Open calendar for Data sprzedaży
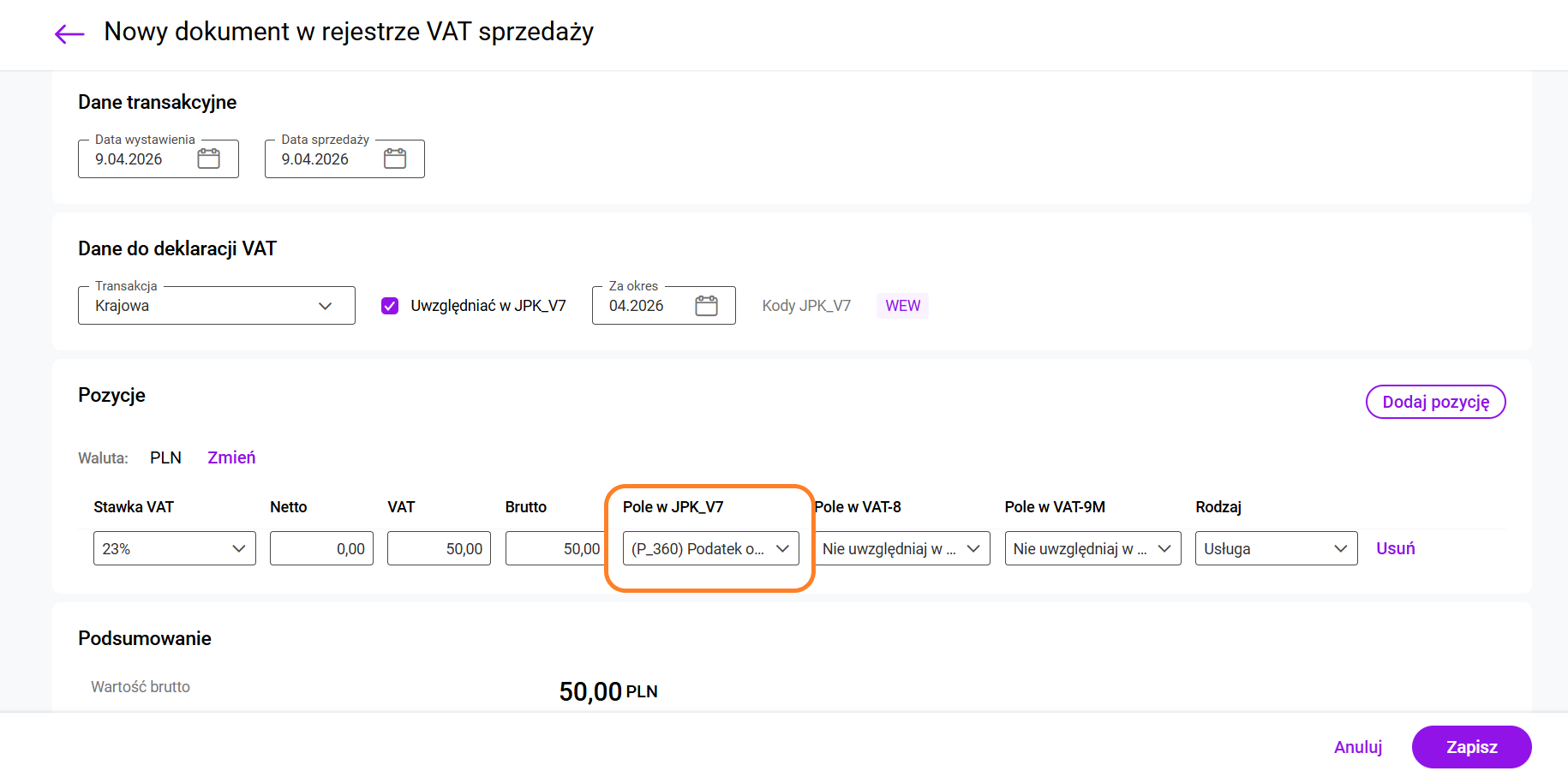 [x=395, y=158]
